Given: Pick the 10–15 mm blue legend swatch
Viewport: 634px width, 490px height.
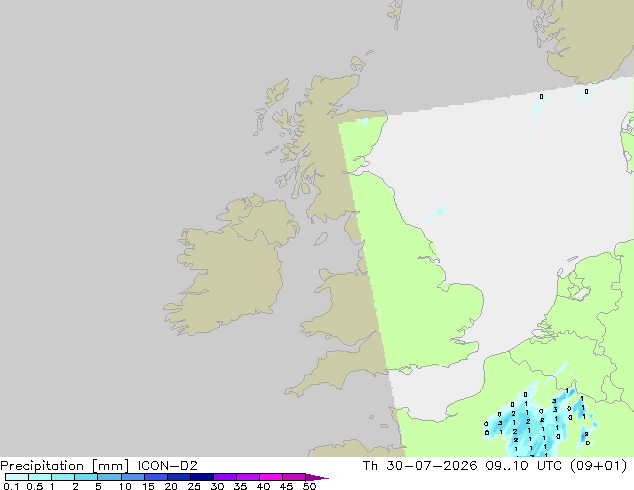Looking at the screenshot, I should [132, 477].
